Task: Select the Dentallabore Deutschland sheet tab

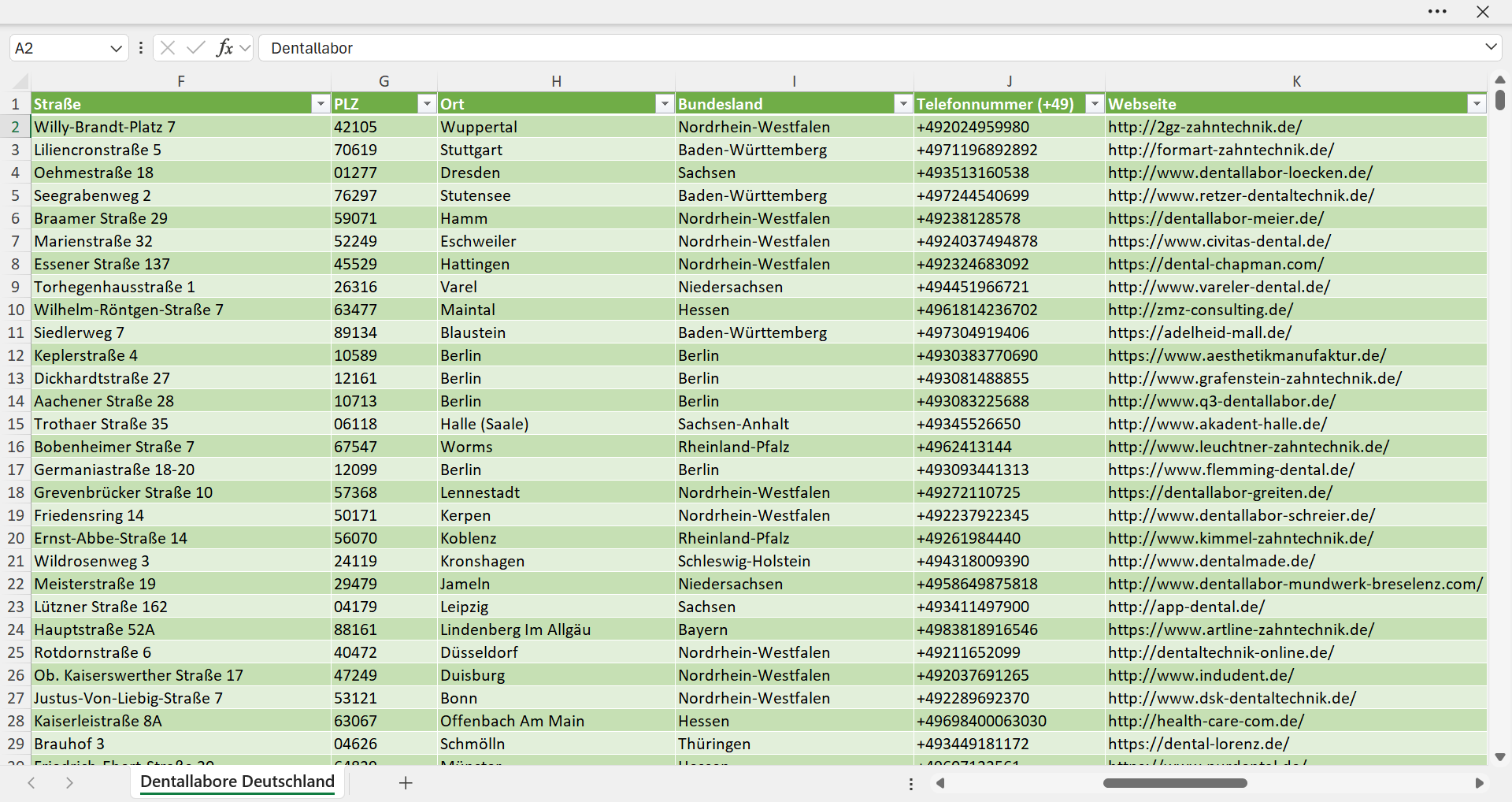Action: click(237, 782)
